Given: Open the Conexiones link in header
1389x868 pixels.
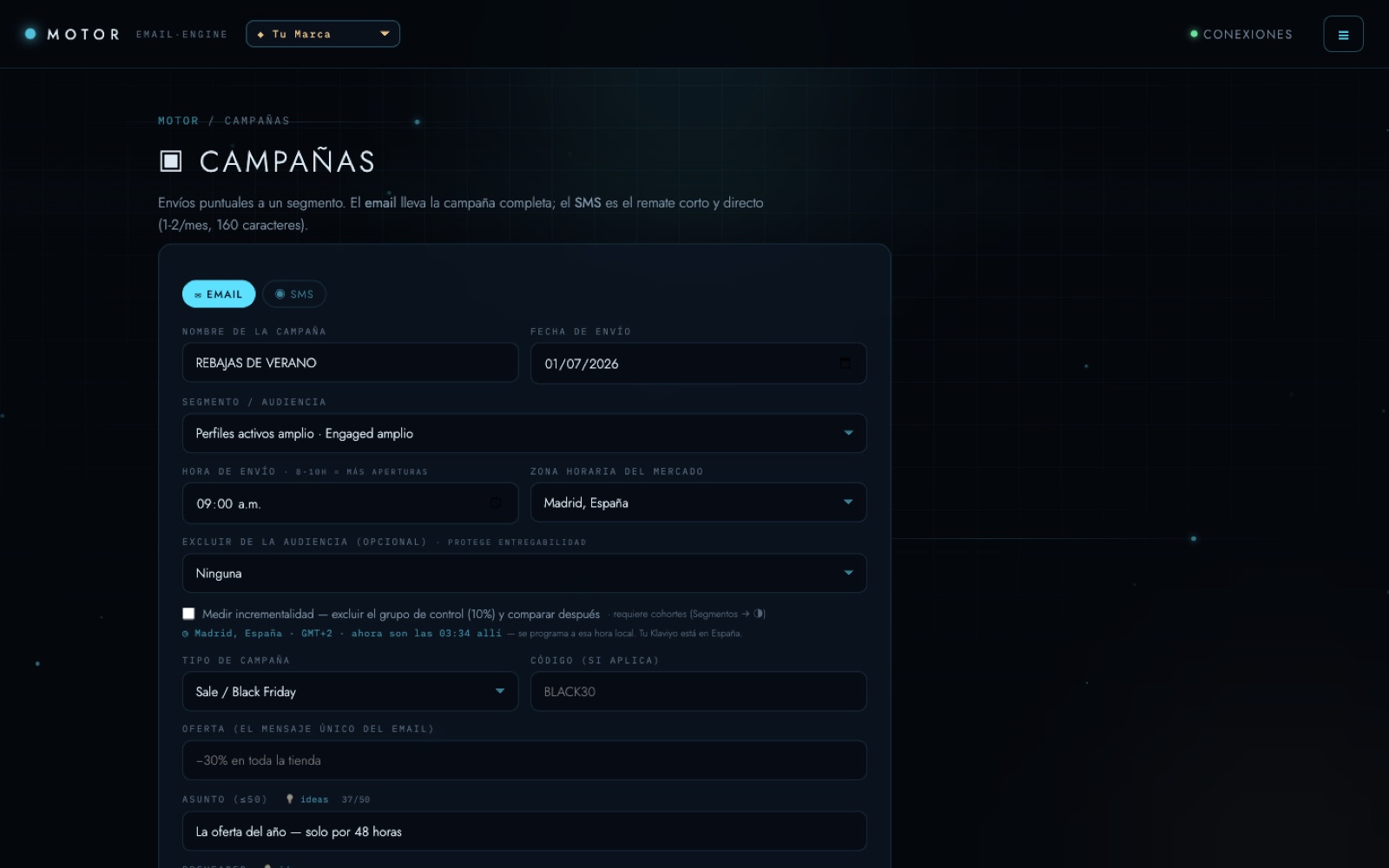Looking at the screenshot, I should pos(1247,35).
